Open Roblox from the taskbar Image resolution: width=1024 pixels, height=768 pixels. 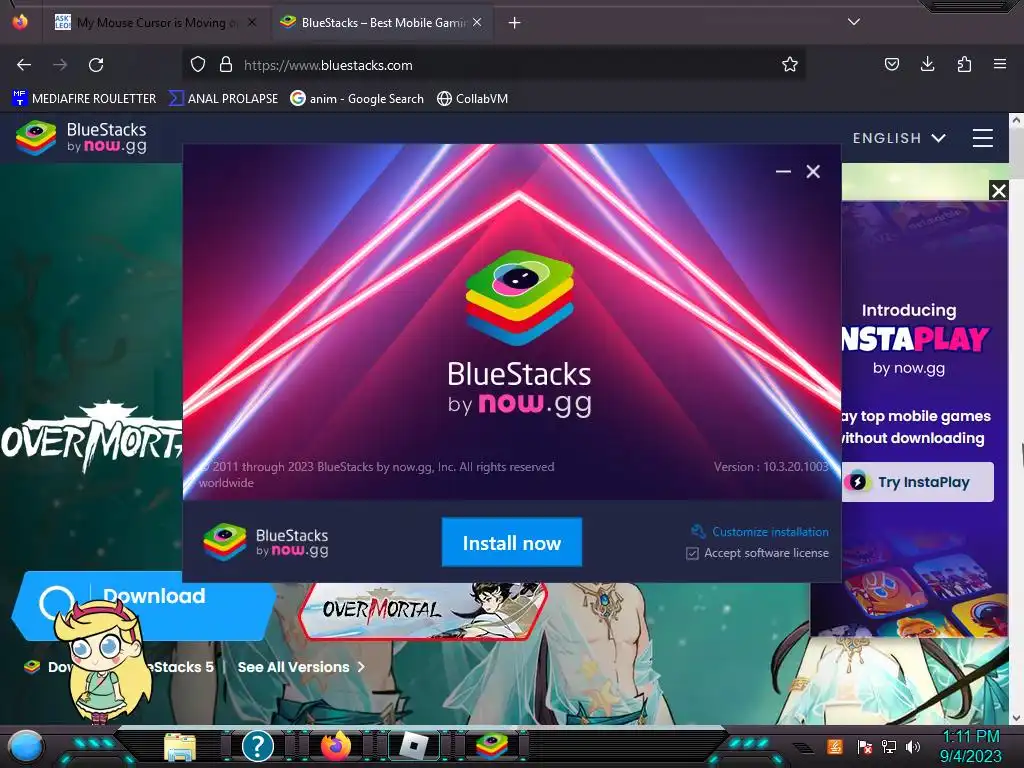click(414, 746)
